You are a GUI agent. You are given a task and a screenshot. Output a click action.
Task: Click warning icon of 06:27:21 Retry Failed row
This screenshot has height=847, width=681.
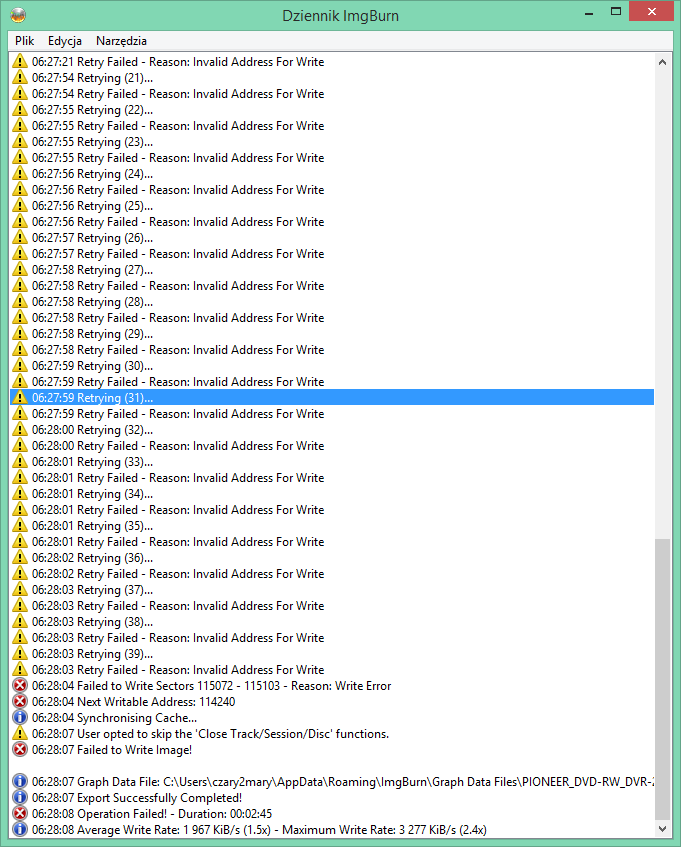[19, 62]
